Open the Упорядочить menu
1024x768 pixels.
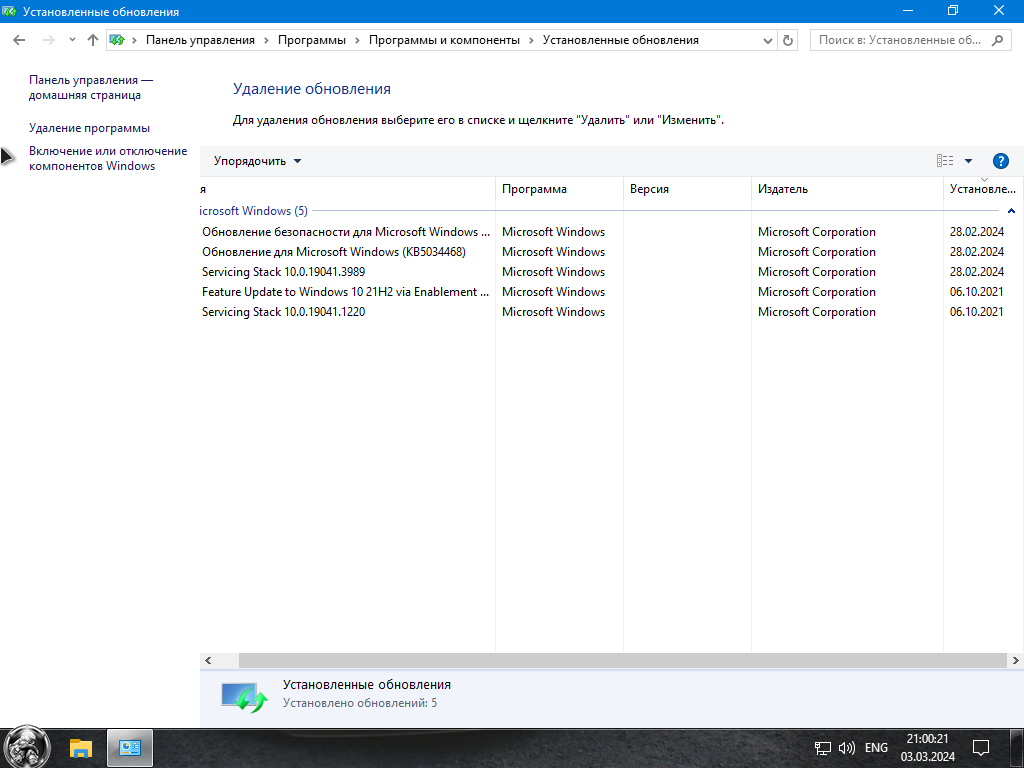257,161
